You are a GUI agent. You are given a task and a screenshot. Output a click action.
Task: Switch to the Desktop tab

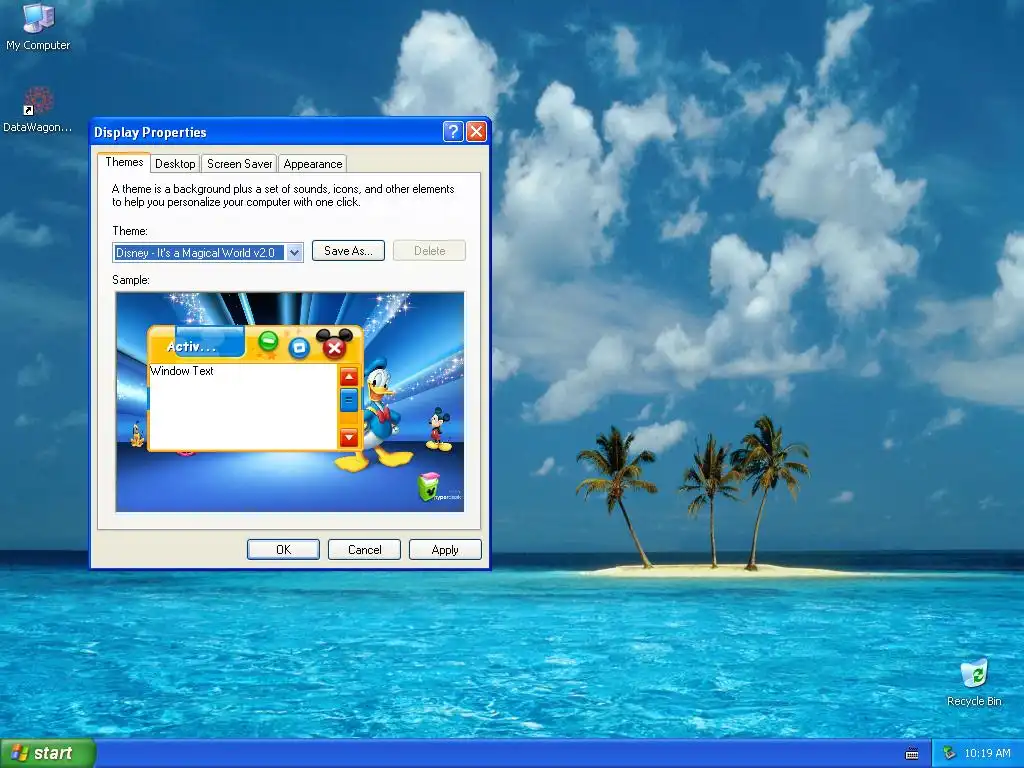[x=175, y=164]
